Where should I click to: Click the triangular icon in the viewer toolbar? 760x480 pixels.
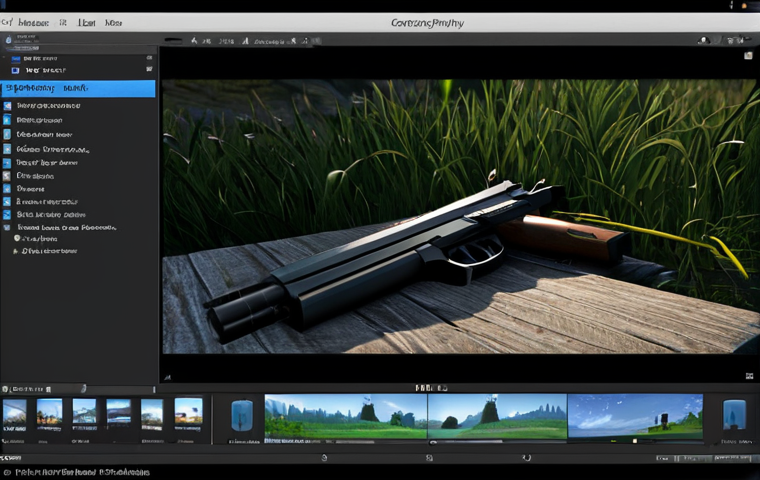[x=245, y=41]
